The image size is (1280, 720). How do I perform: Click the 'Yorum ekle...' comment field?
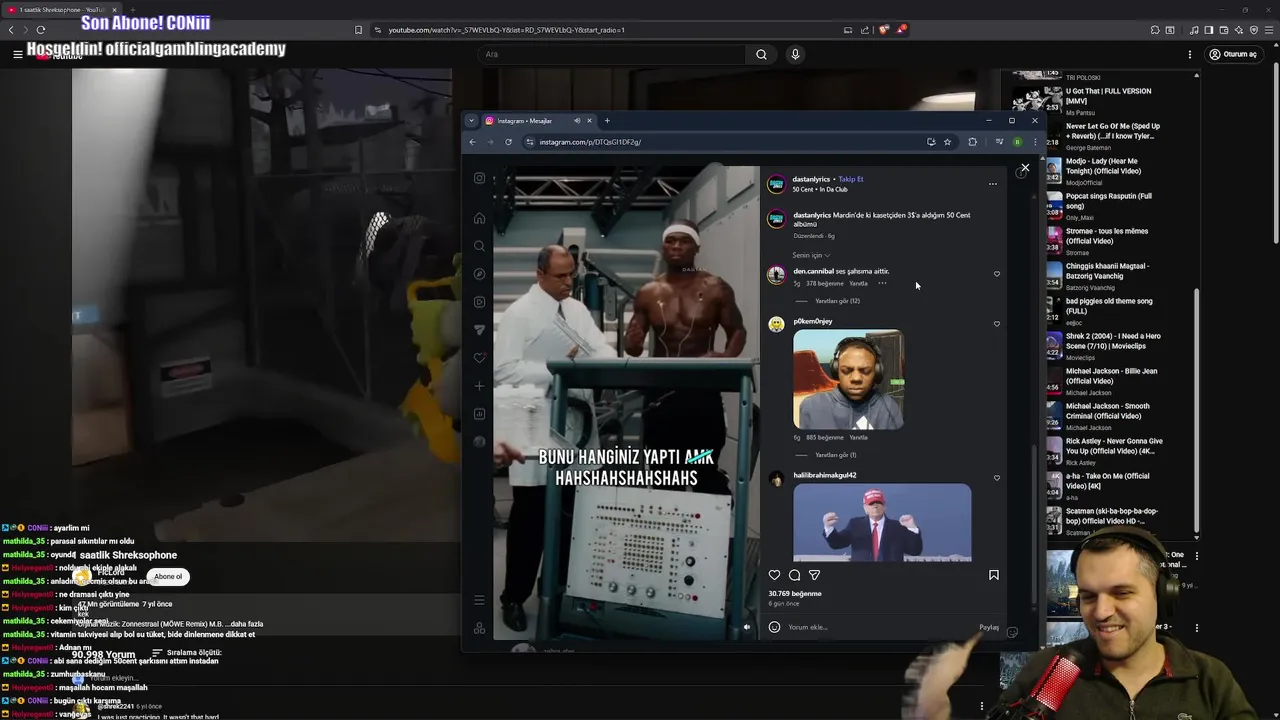tap(880, 627)
